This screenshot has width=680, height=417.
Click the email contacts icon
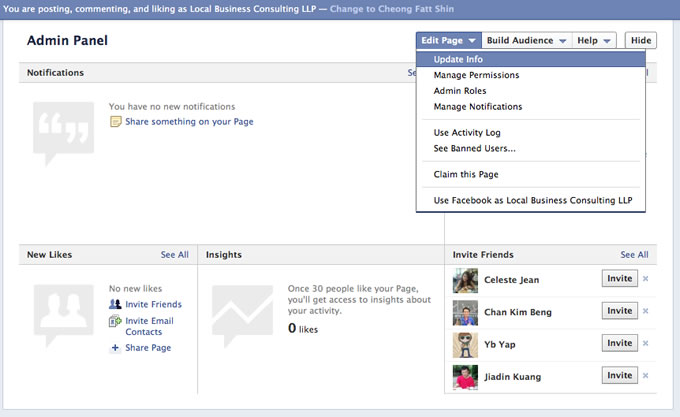click(115, 321)
